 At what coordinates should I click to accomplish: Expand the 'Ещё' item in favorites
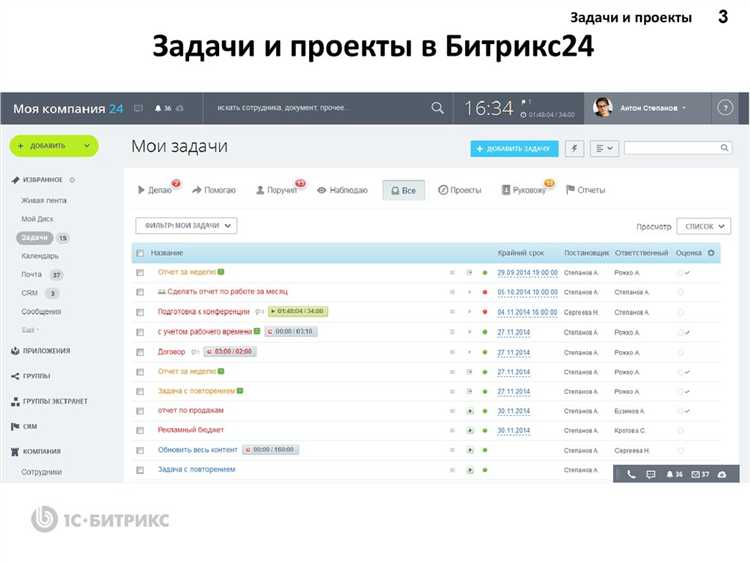(30, 330)
